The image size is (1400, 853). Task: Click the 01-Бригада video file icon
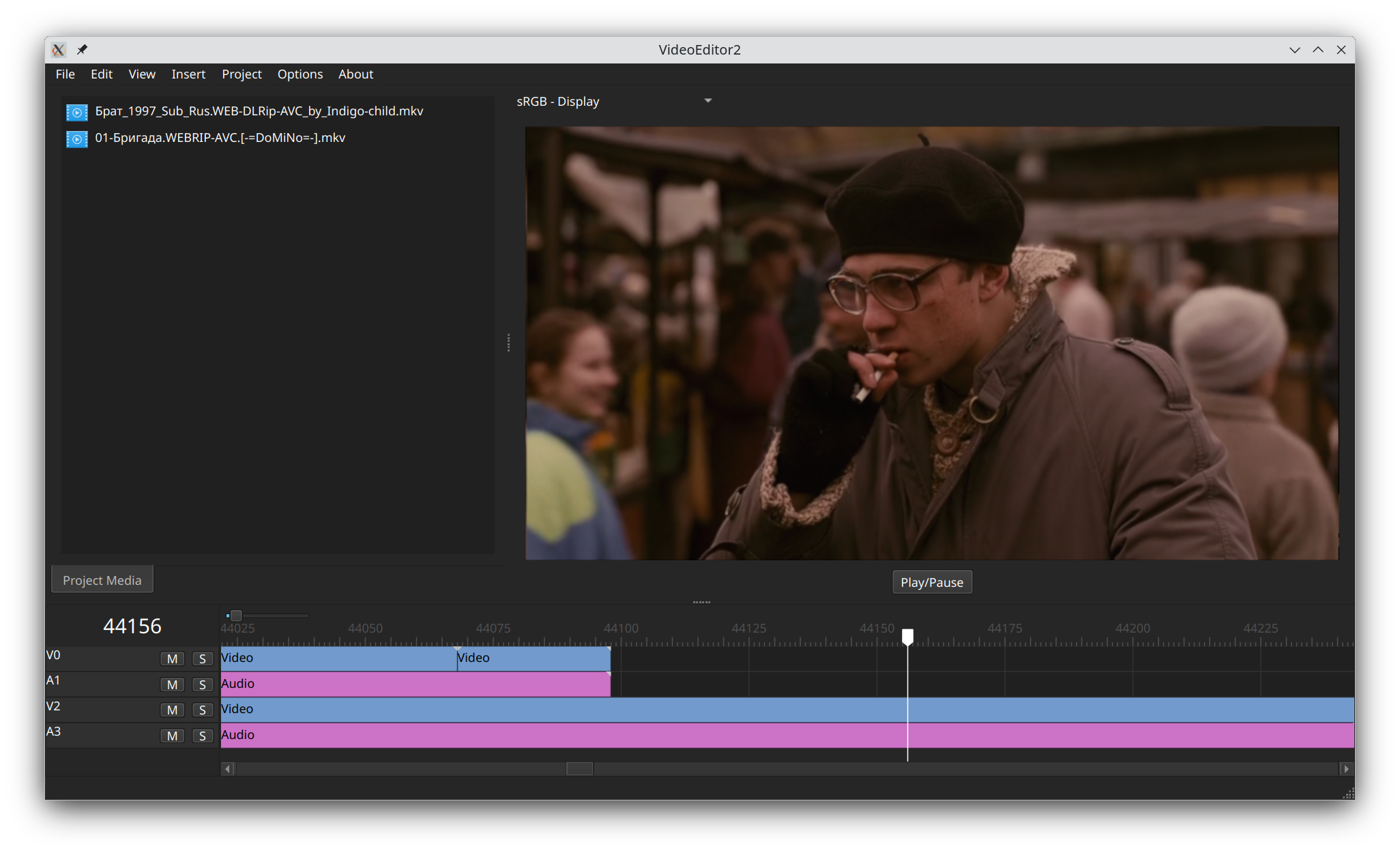tap(77, 139)
